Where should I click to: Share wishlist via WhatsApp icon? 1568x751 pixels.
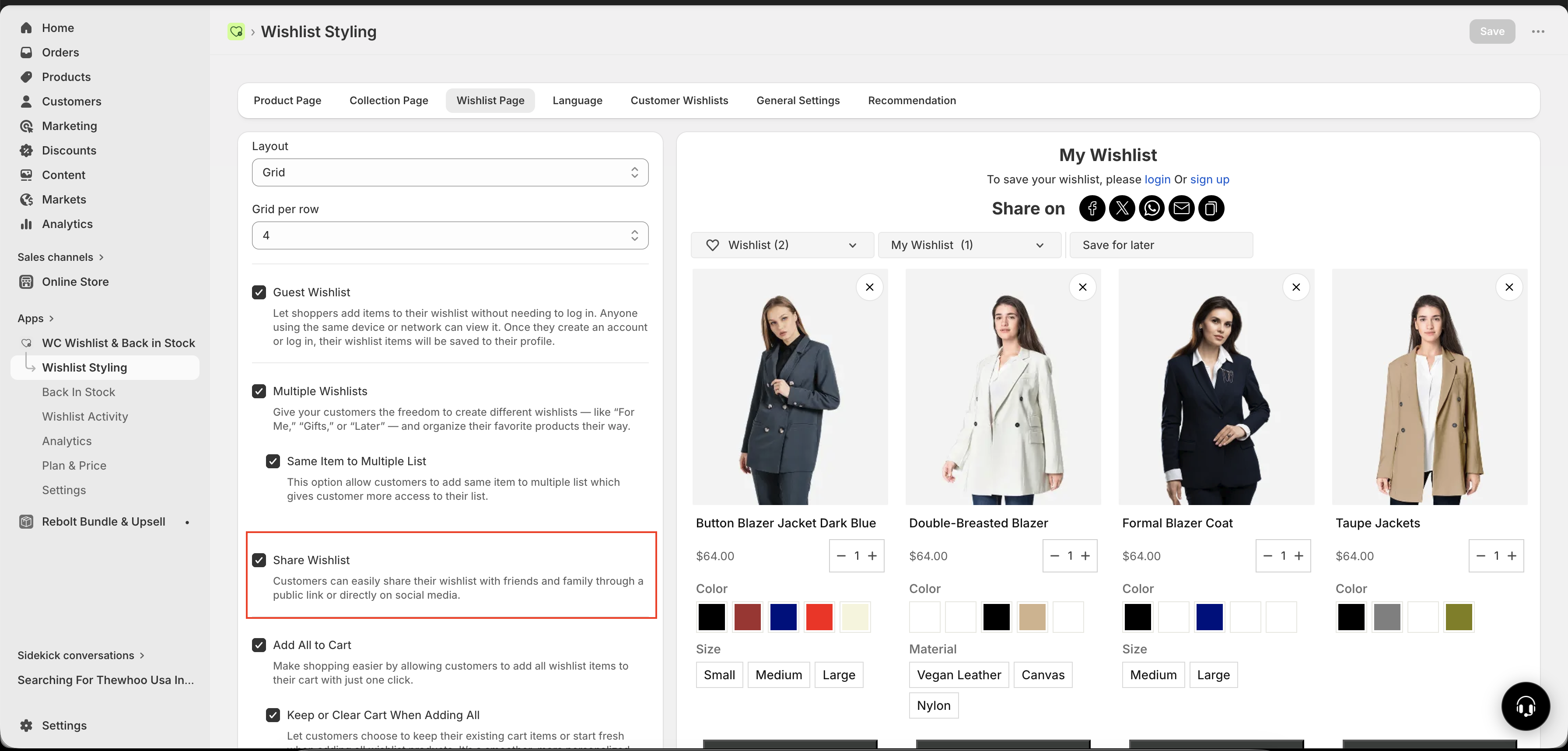tap(1151, 209)
